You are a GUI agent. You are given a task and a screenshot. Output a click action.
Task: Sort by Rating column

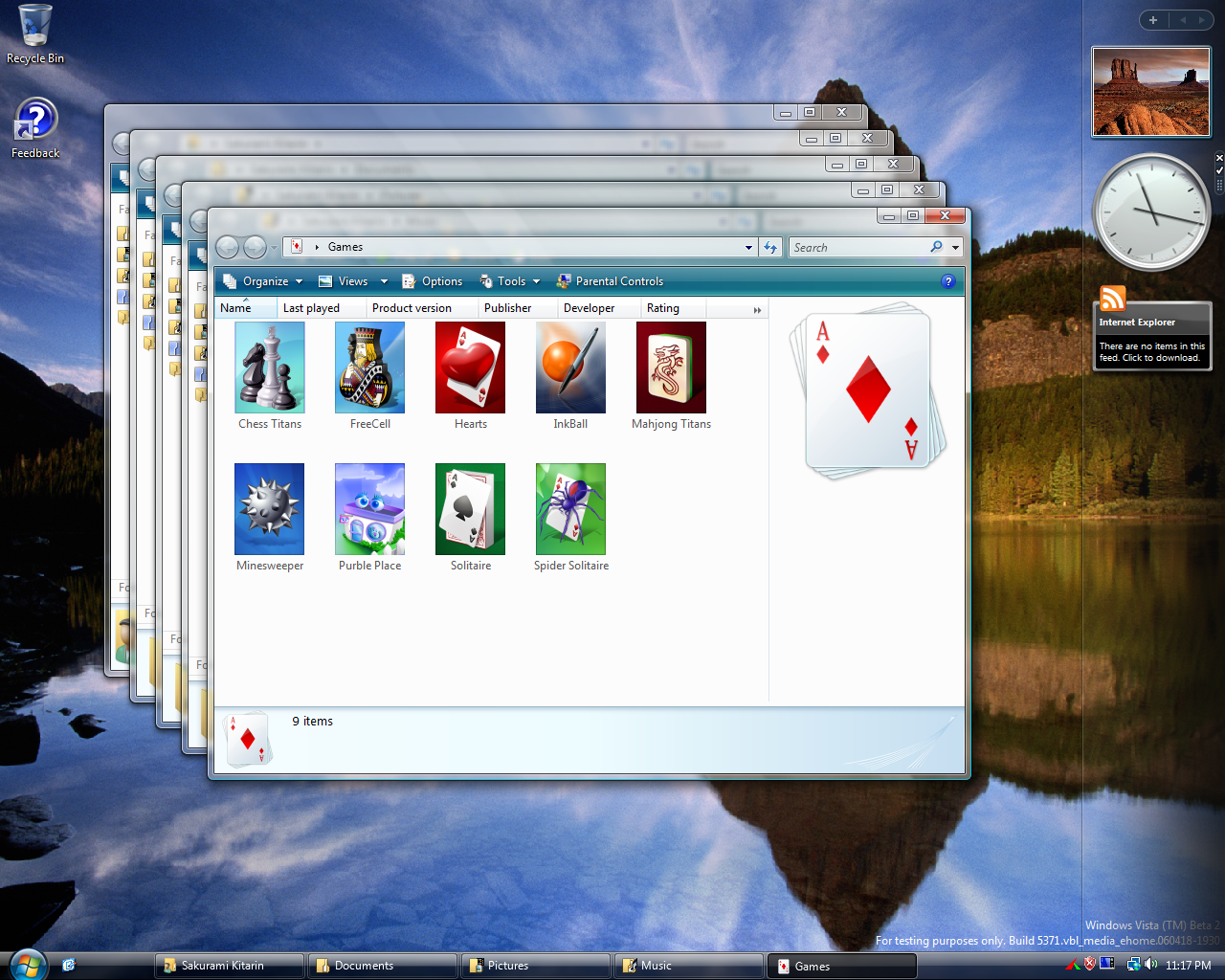pos(674,308)
